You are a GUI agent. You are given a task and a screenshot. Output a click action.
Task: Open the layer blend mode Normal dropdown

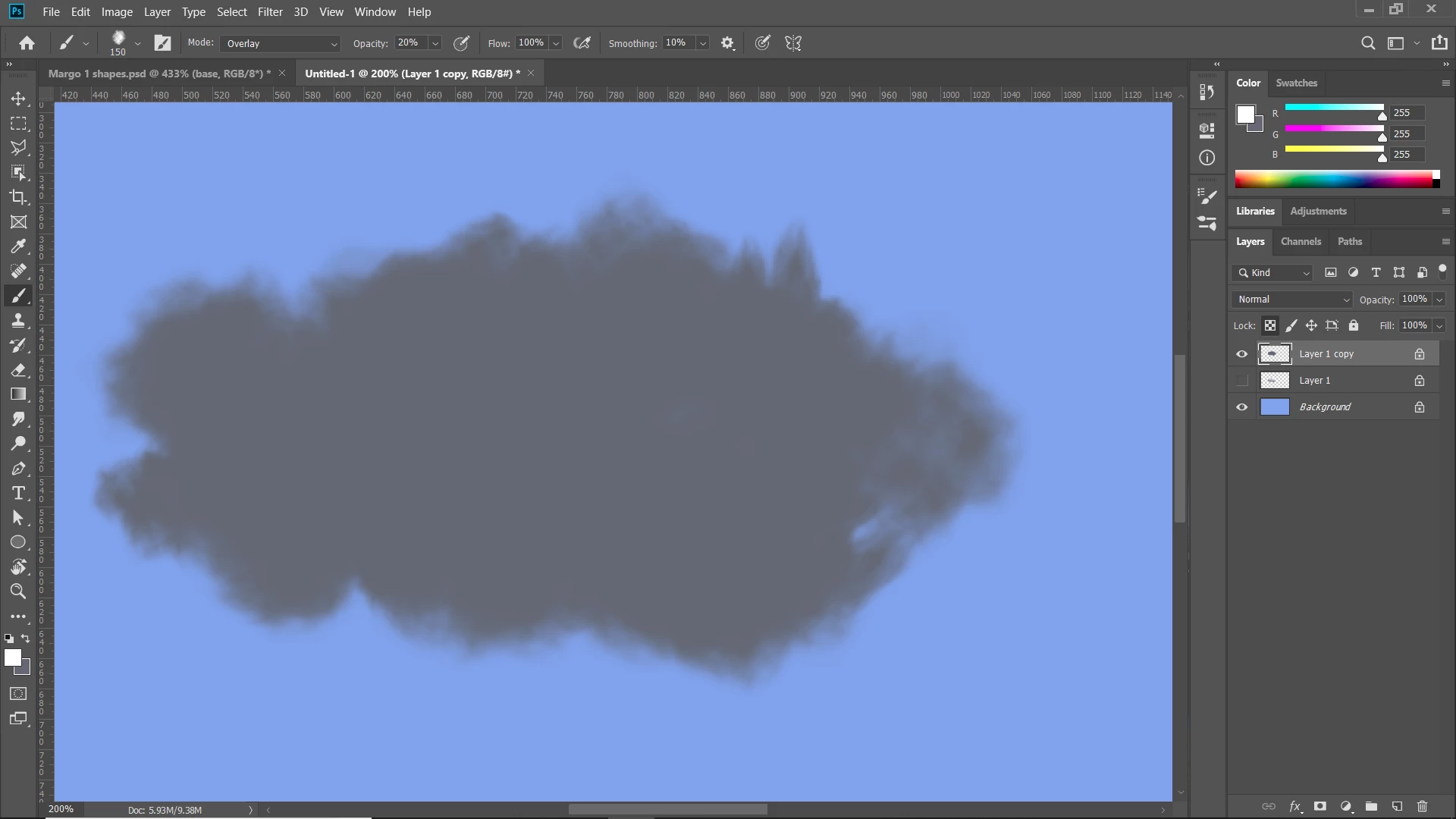[1292, 300]
